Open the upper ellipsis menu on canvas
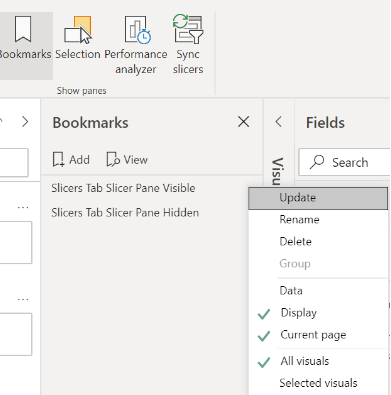391x395 pixels. [23, 208]
